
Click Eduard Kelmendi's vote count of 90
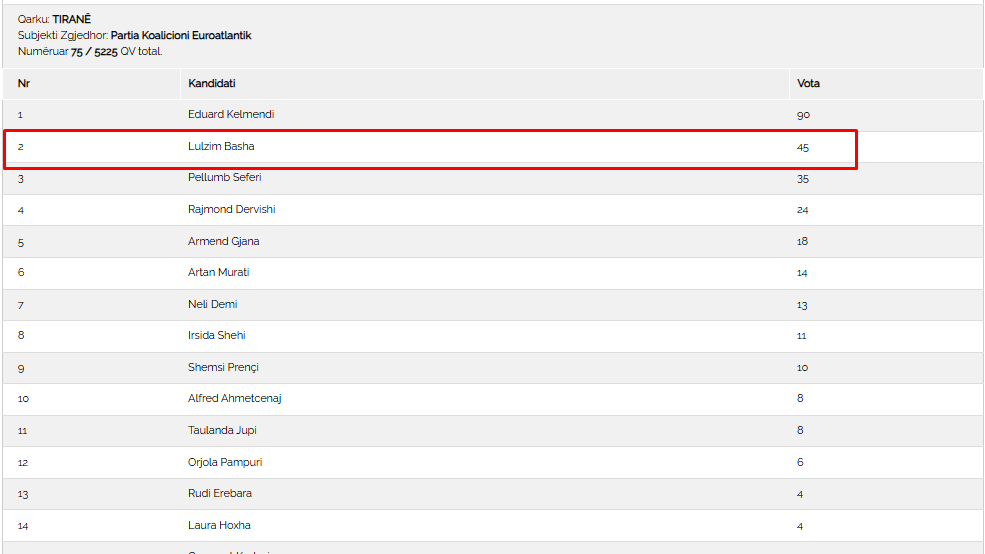click(x=803, y=115)
